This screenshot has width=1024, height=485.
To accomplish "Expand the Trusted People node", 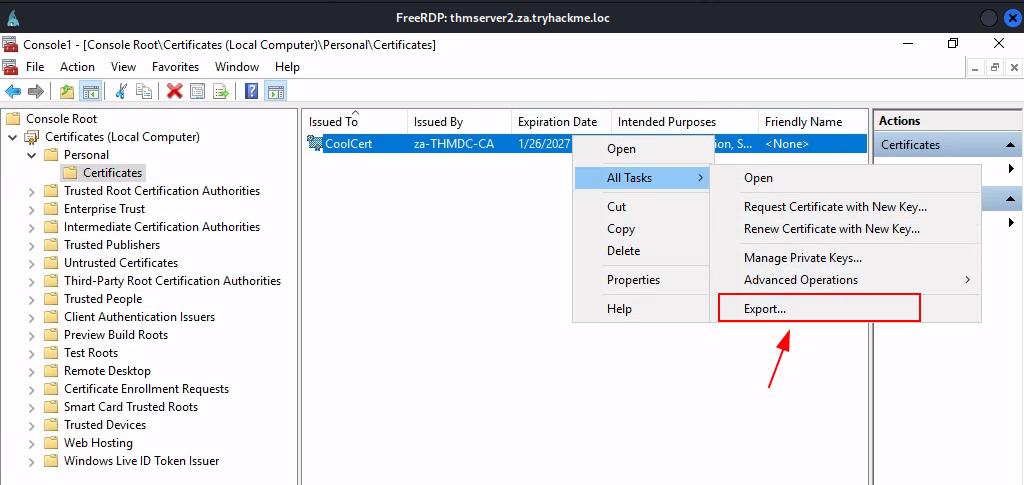I will pos(32,299).
